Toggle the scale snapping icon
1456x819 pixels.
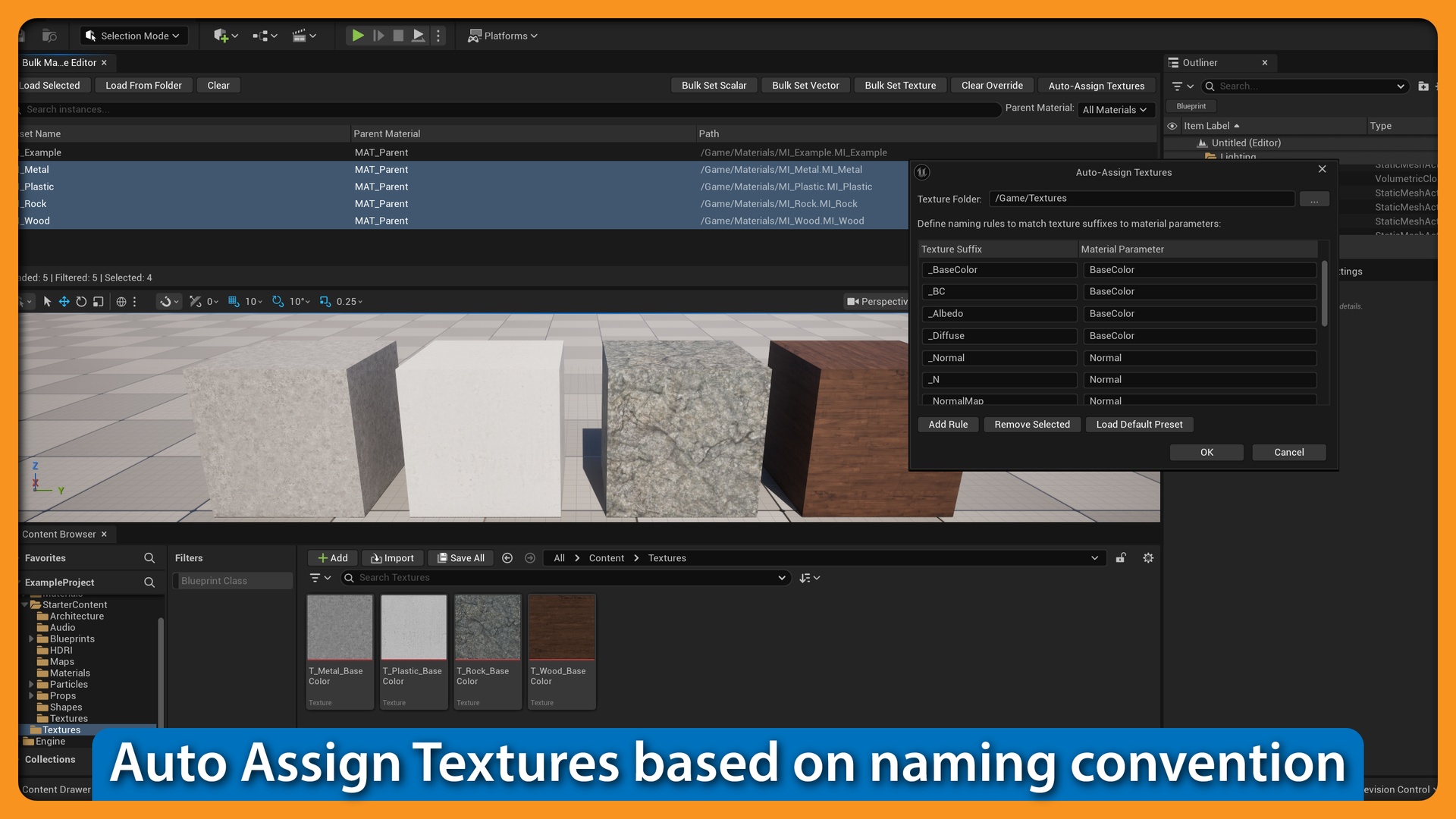pos(325,302)
